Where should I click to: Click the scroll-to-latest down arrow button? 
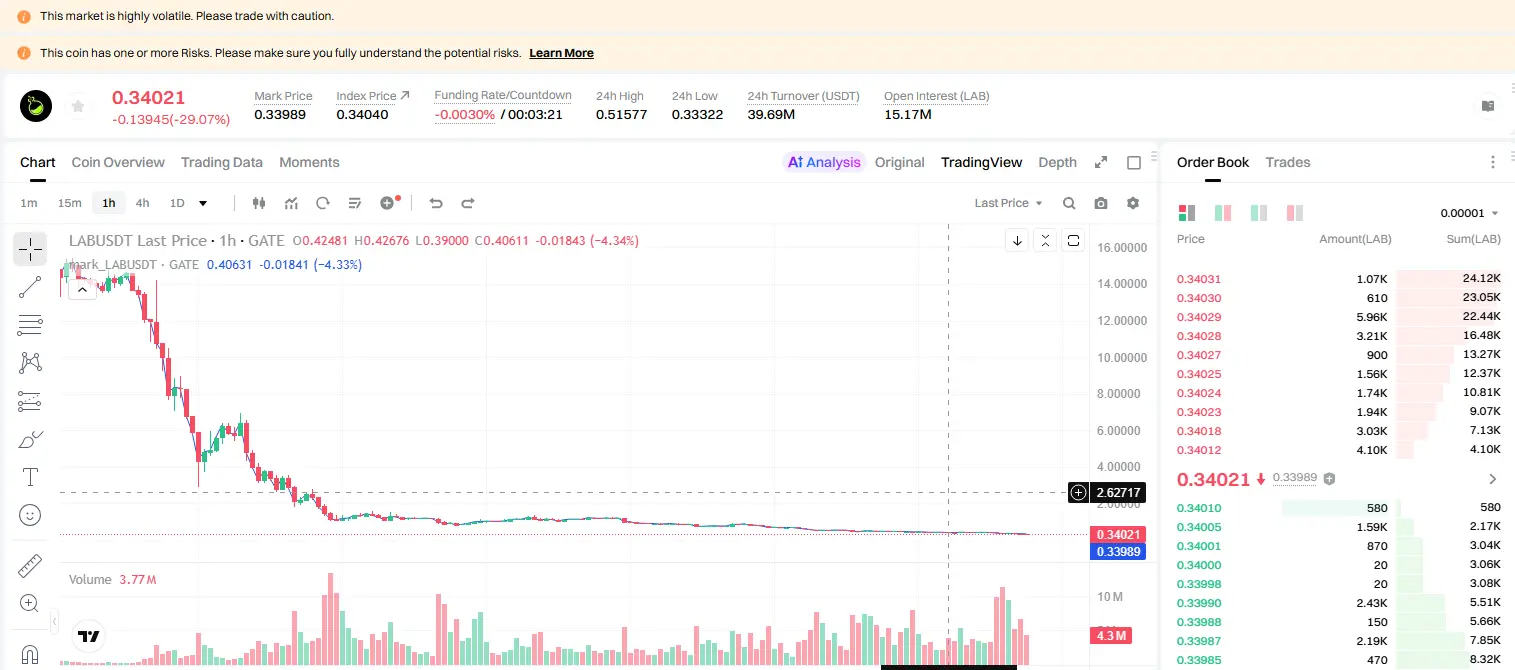point(1017,240)
